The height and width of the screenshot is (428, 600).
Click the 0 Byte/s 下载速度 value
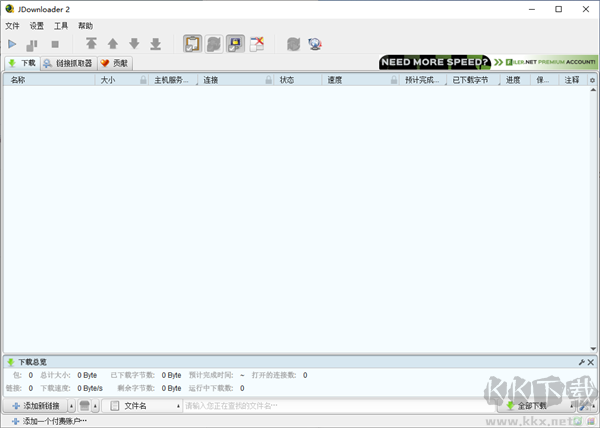tap(90, 388)
